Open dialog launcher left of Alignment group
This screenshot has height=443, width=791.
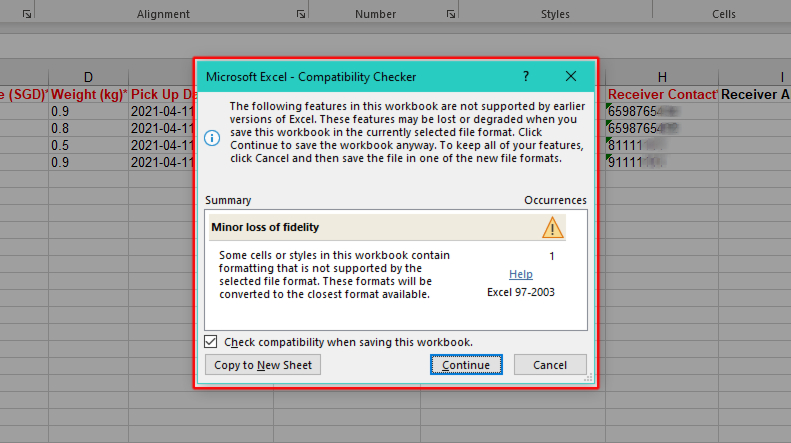point(27,14)
